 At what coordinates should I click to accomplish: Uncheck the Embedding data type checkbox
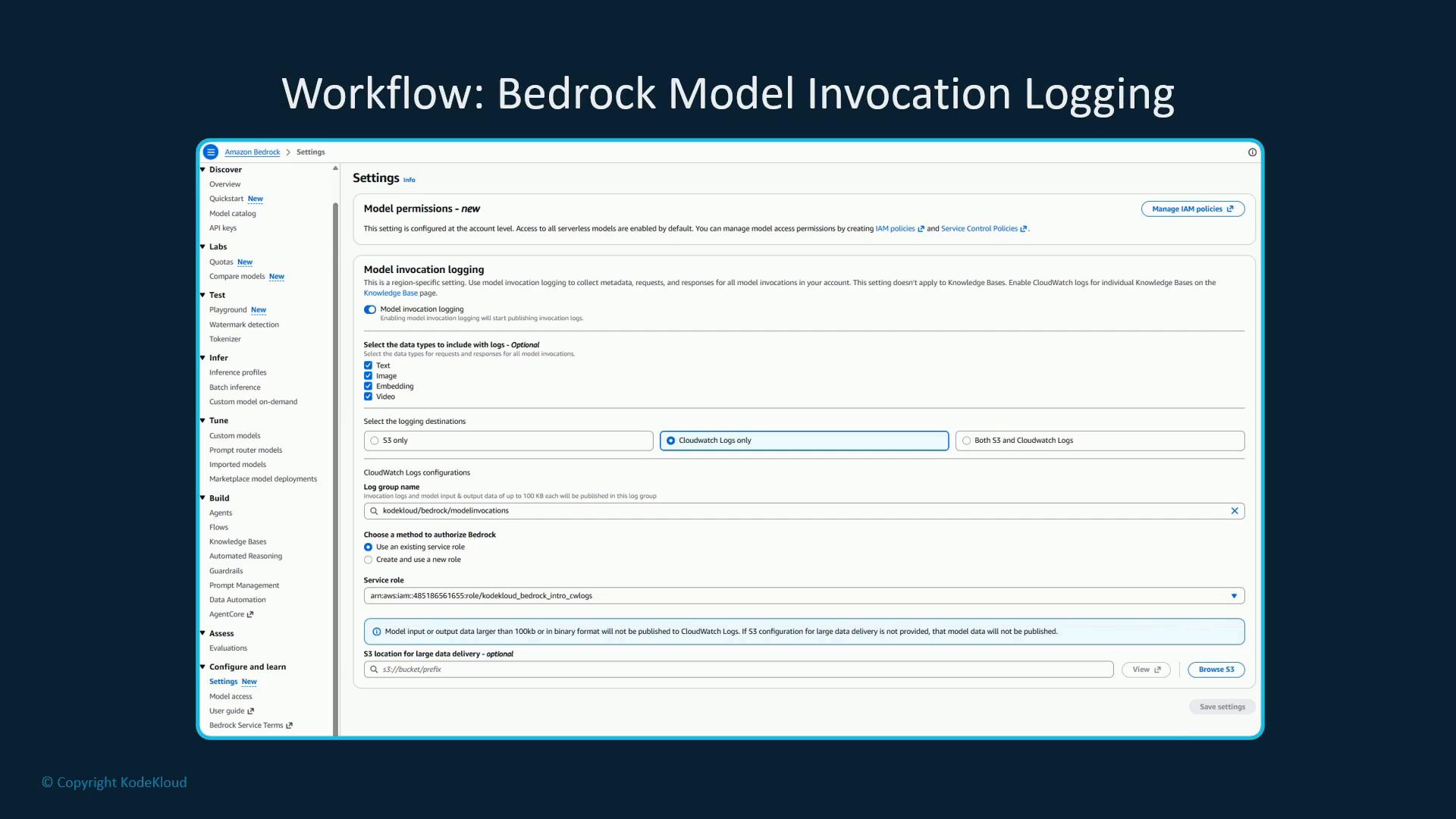pyautogui.click(x=368, y=387)
